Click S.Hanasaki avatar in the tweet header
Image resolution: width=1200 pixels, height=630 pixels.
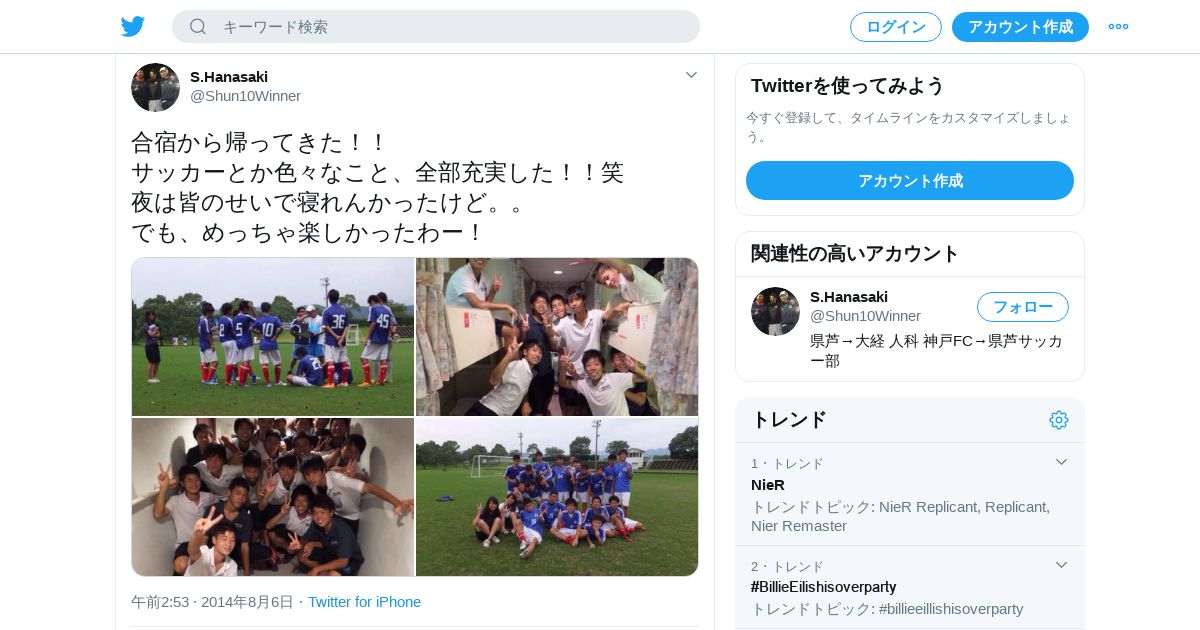pos(155,87)
